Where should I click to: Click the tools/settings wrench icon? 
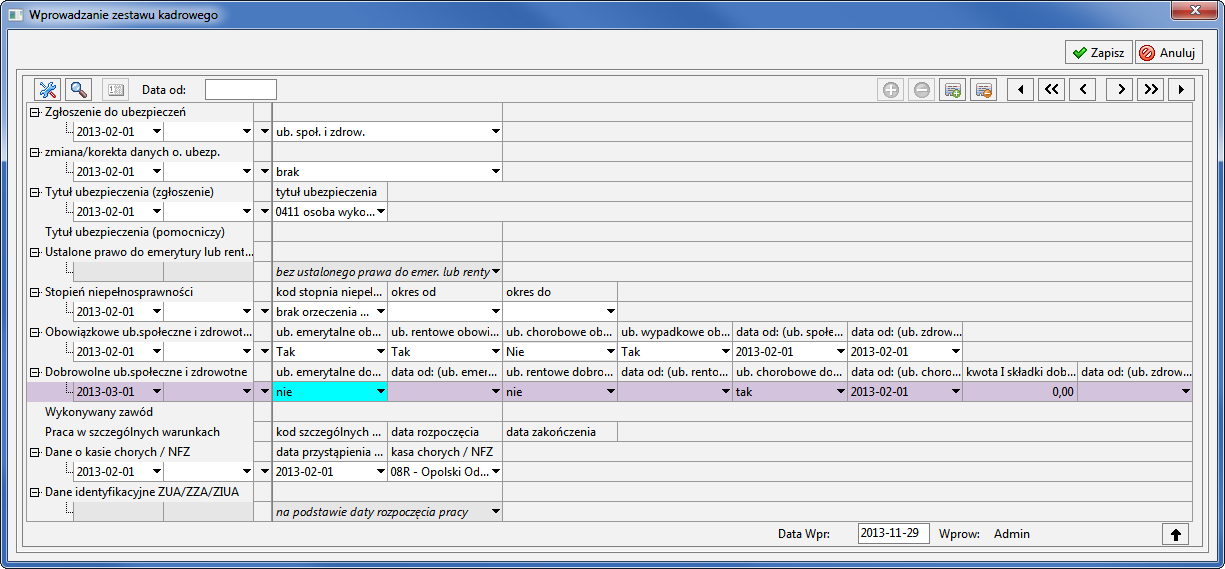[x=48, y=90]
